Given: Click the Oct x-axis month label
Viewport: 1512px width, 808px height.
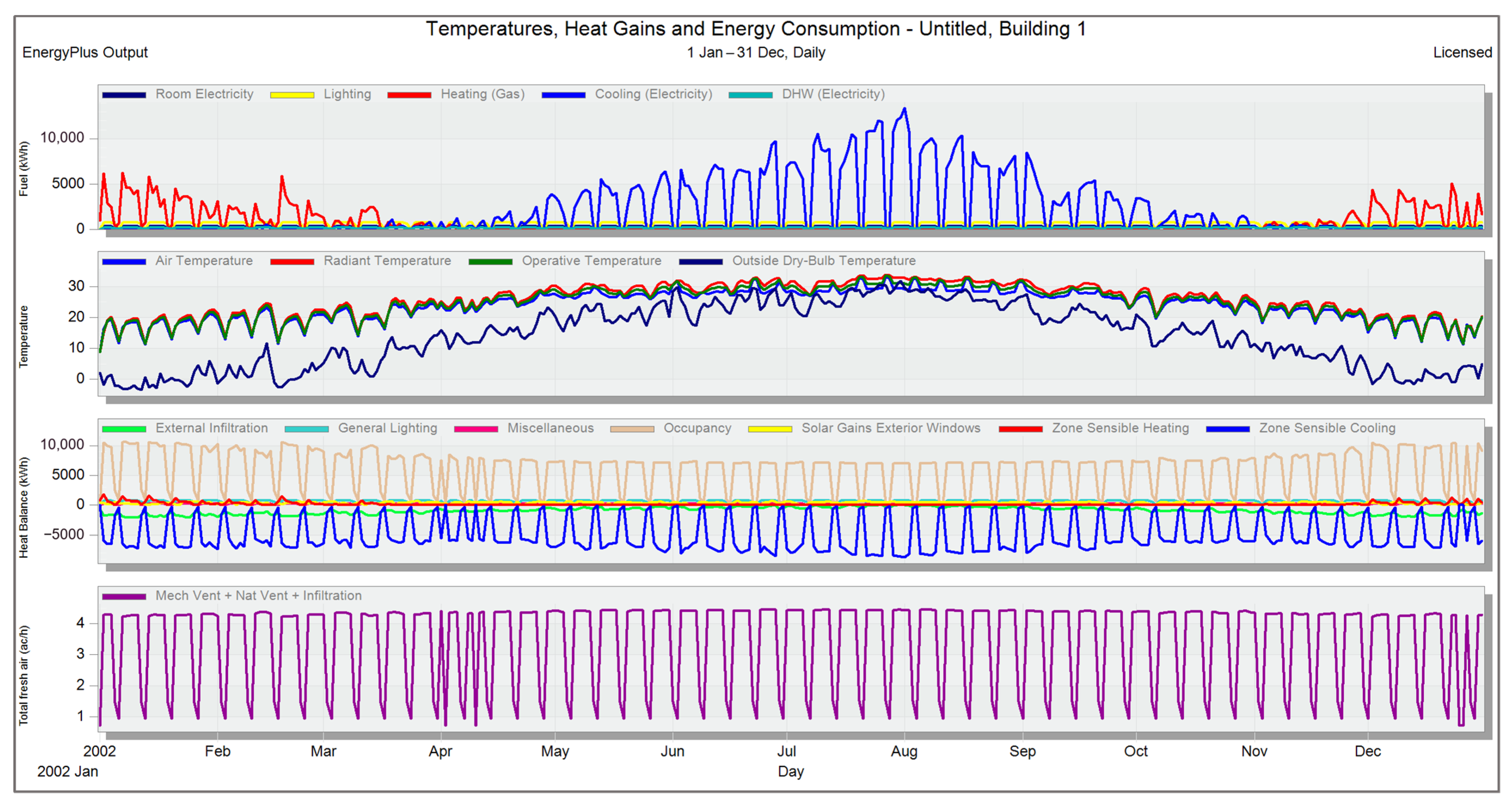Looking at the screenshot, I should (x=1136, y=751).
